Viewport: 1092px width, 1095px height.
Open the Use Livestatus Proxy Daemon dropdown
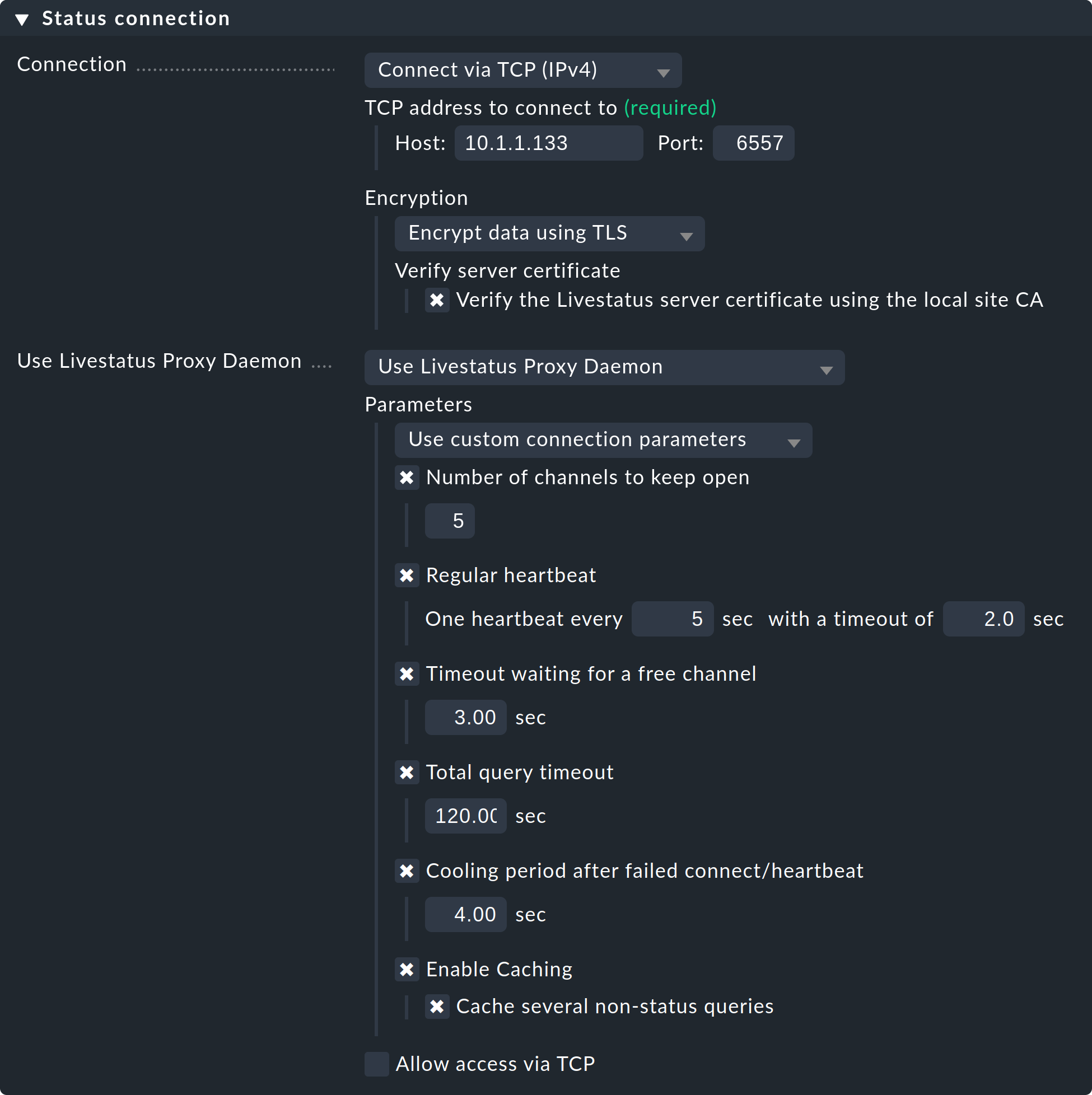tap(603, 367)
